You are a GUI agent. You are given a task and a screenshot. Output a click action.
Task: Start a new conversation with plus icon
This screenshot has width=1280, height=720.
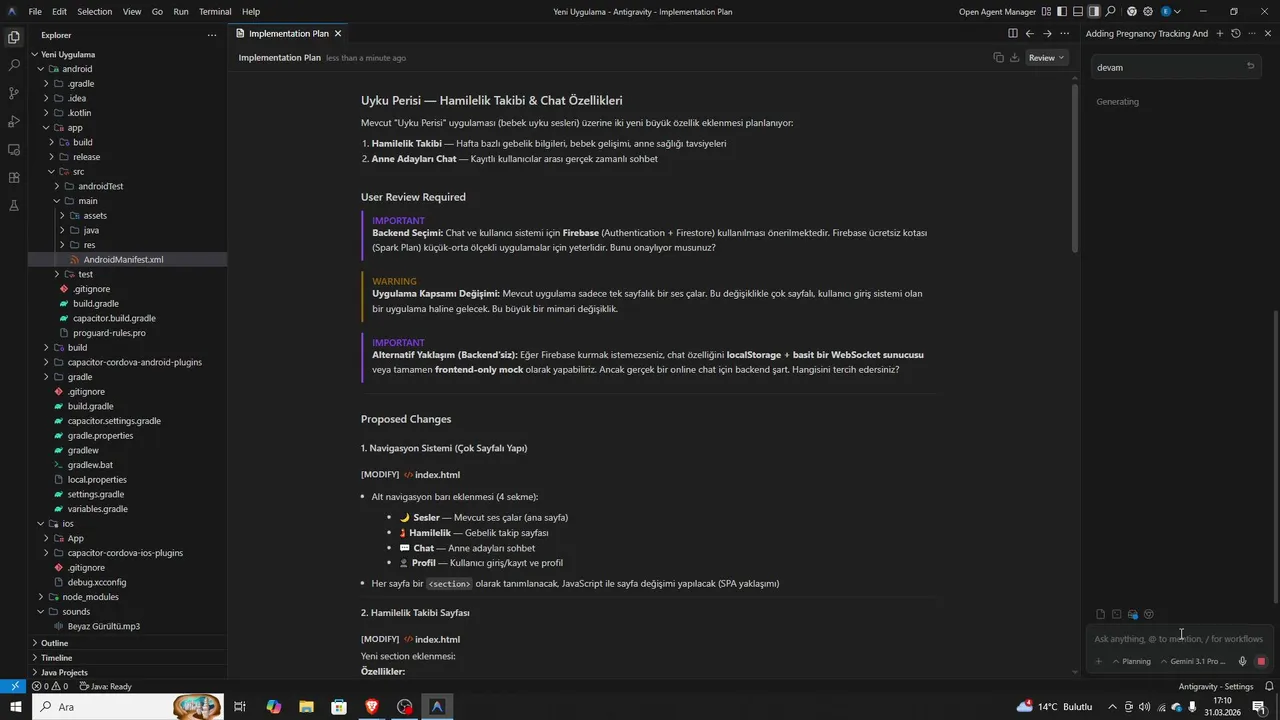pos(1219,33)
